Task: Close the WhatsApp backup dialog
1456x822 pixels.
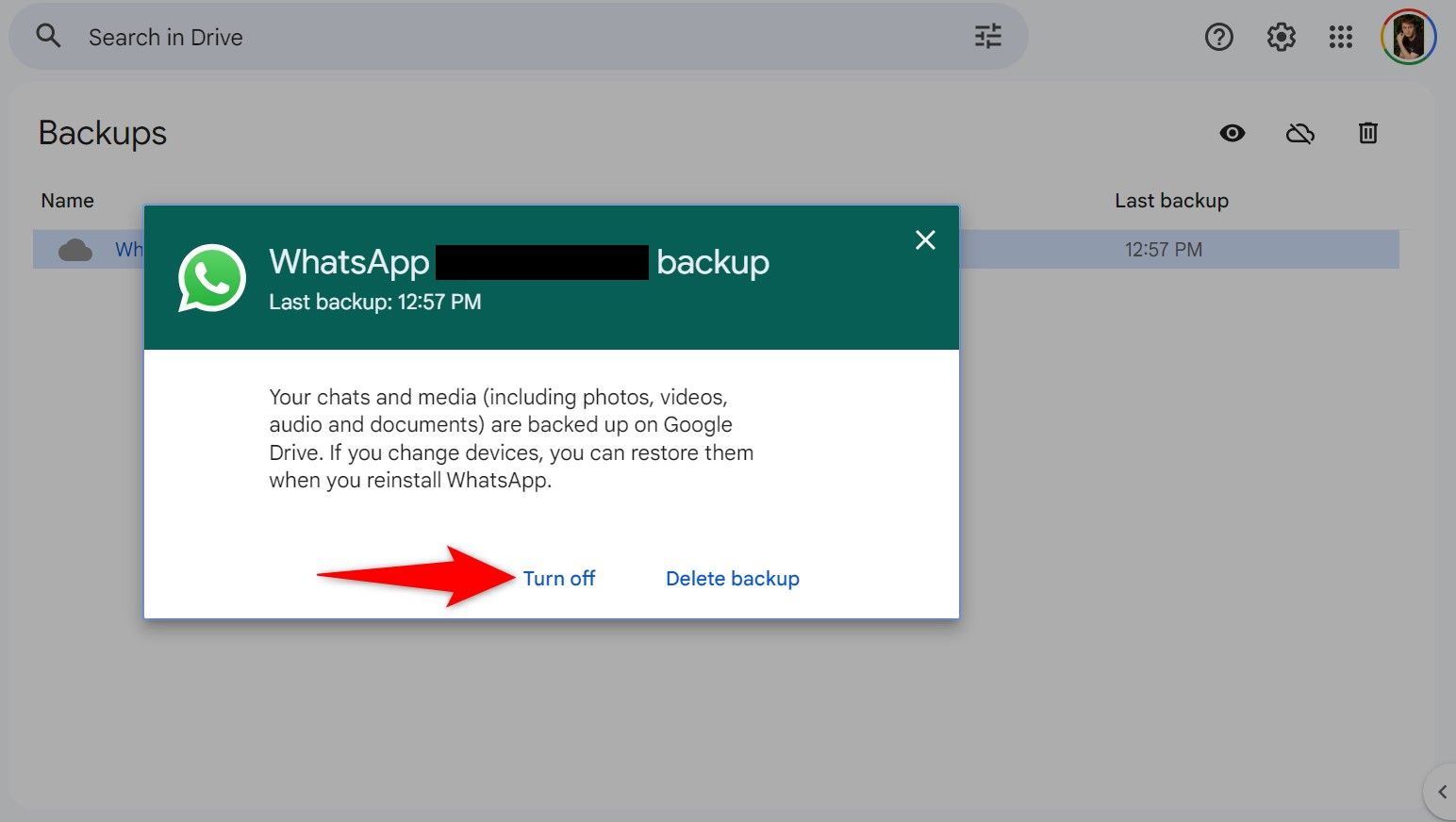Action: pyautogui.click(x=925, y=240)
